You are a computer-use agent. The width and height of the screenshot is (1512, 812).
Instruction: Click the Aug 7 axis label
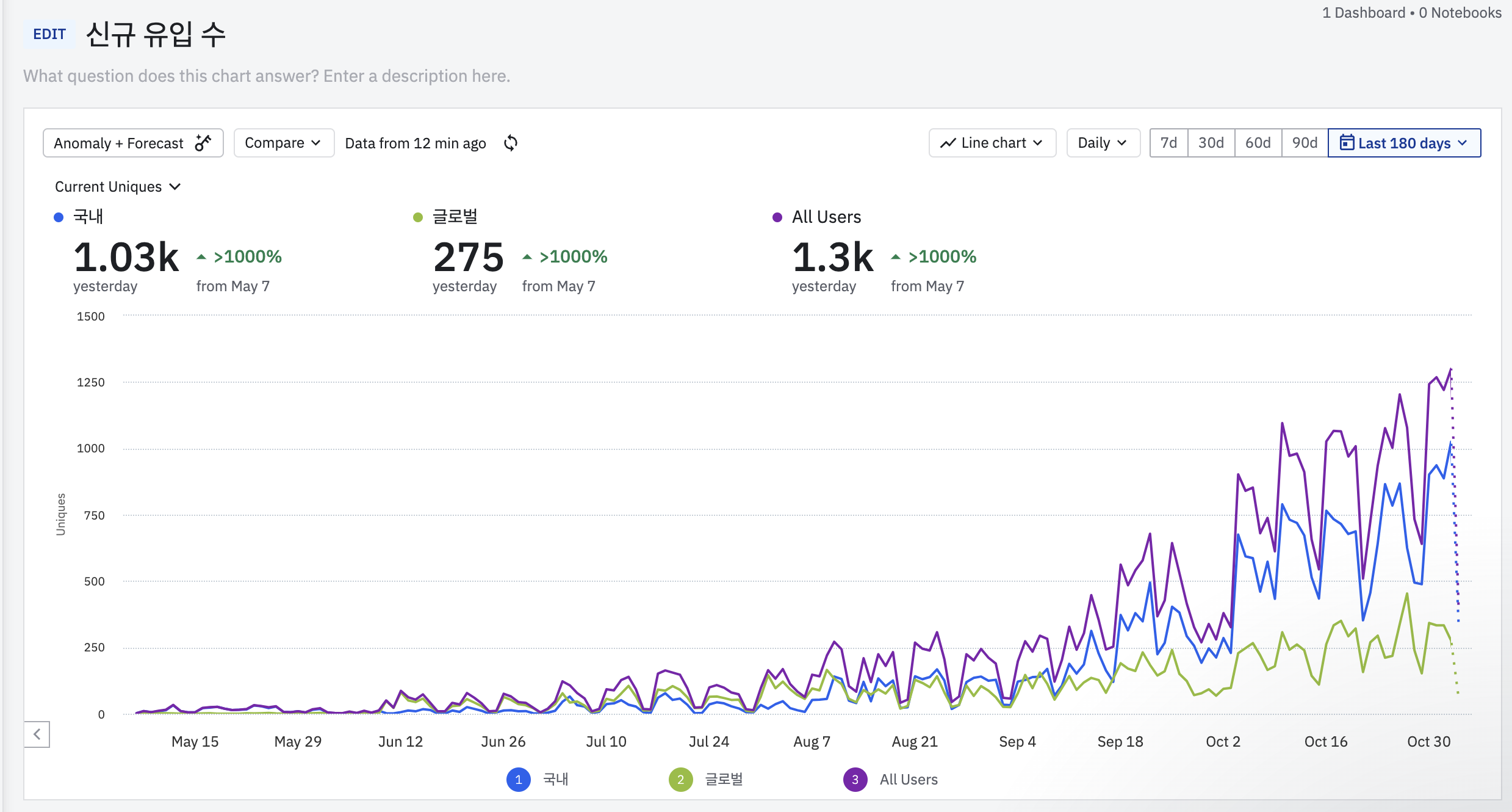click(x=812, y=742)
